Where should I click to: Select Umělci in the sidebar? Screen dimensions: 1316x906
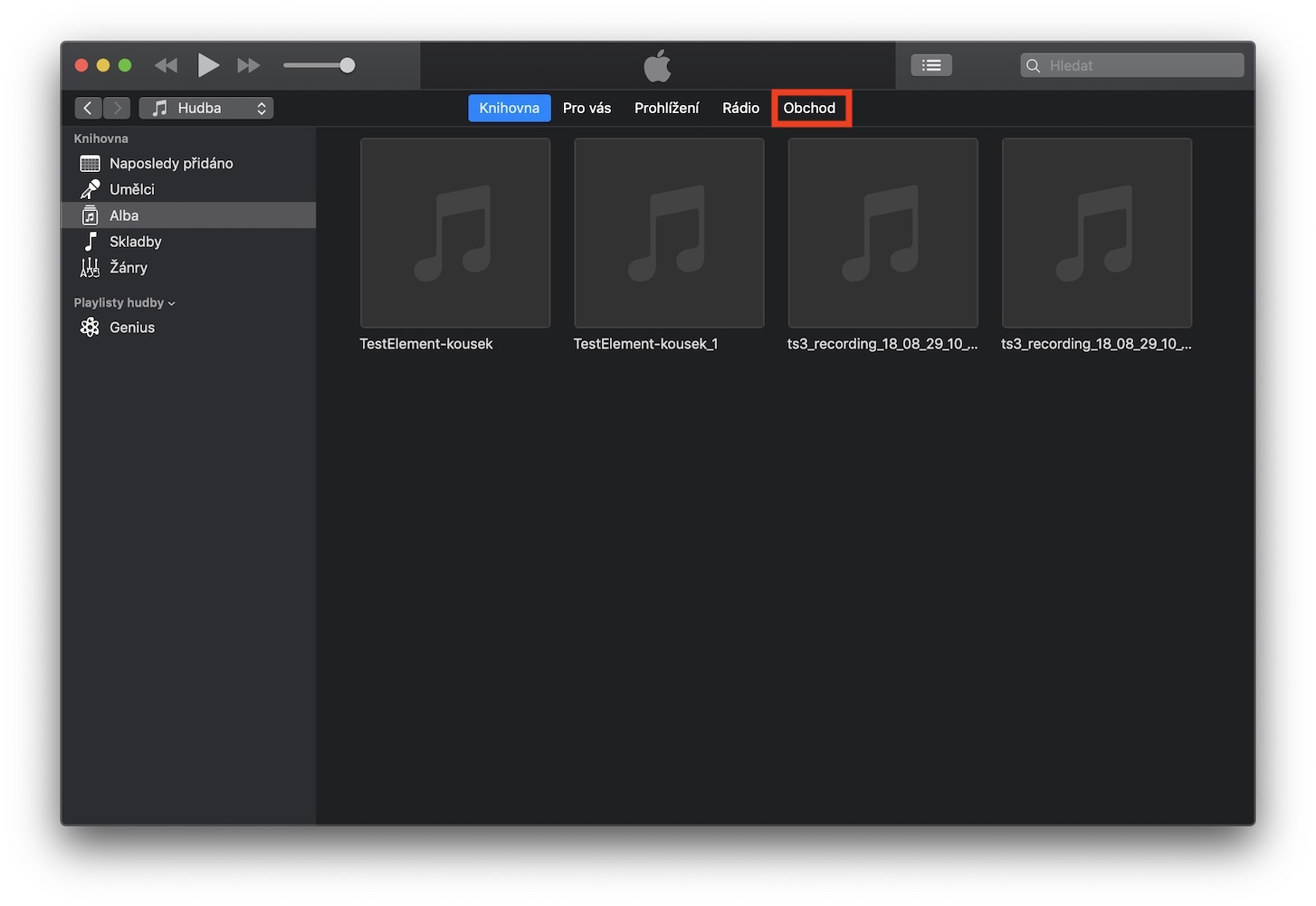pos(188,189)
